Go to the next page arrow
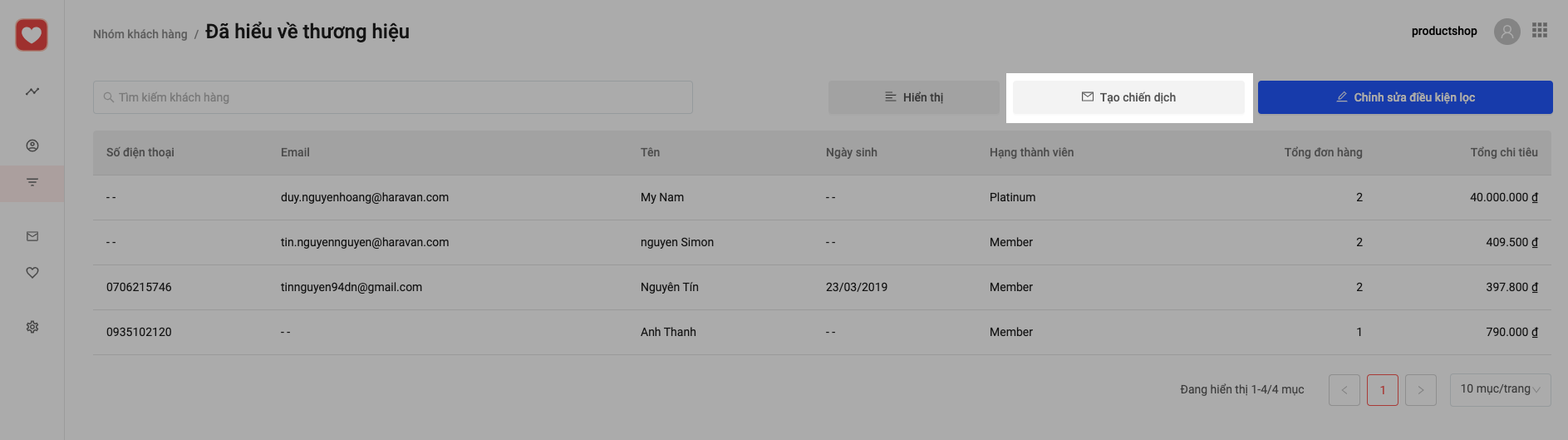This screenshot has width=1568, height=440. 1420,390
